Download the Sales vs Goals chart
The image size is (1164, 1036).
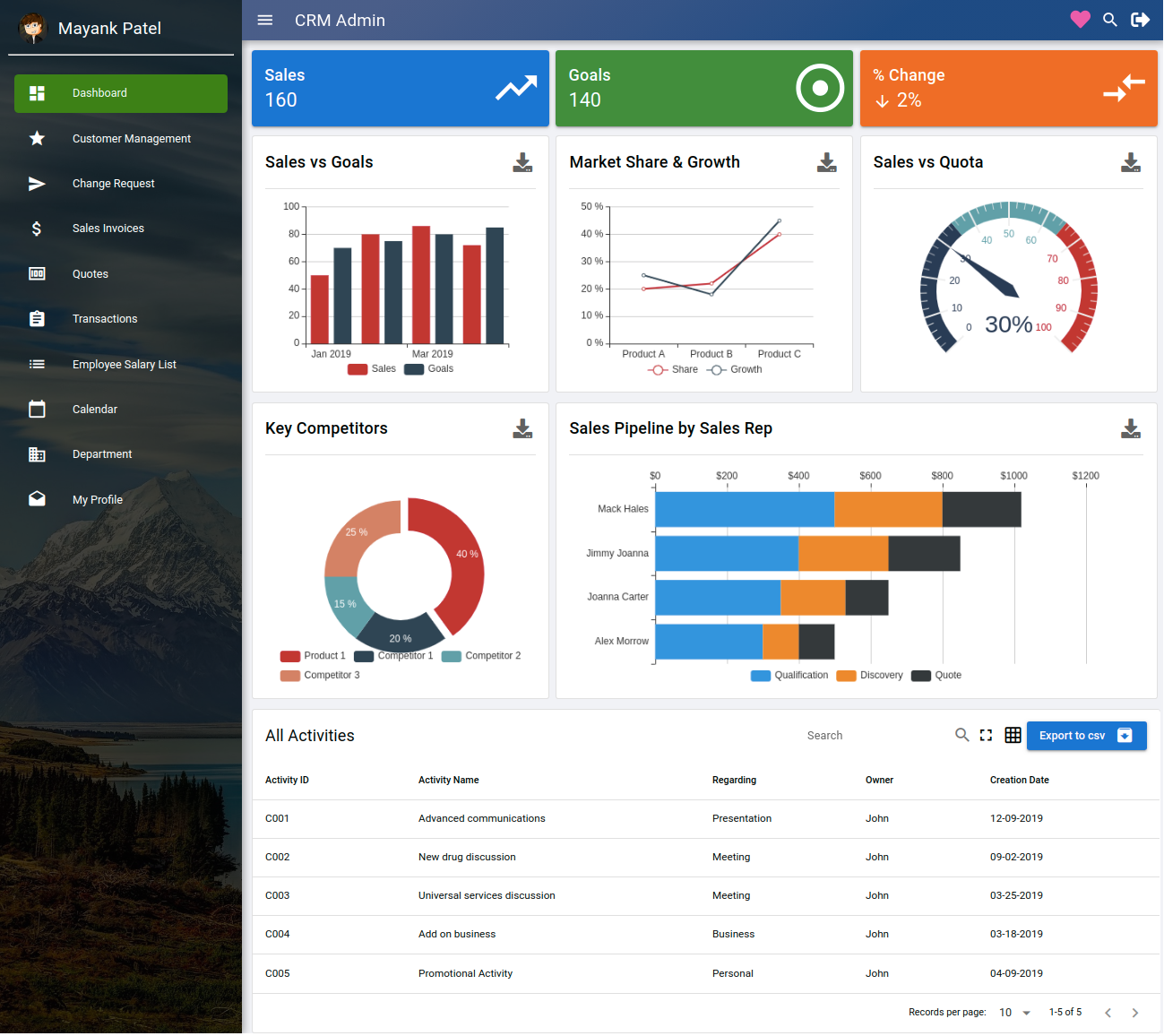coord(522,162)
